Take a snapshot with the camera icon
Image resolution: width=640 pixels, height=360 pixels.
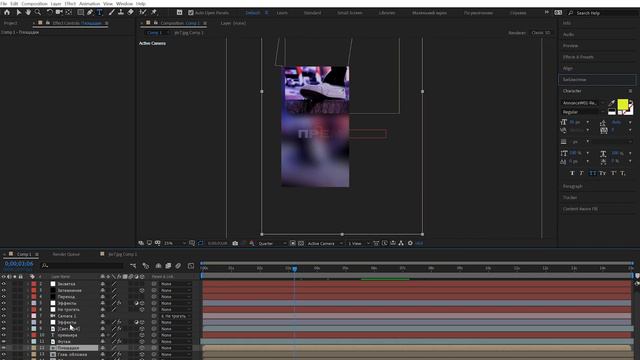235,243
